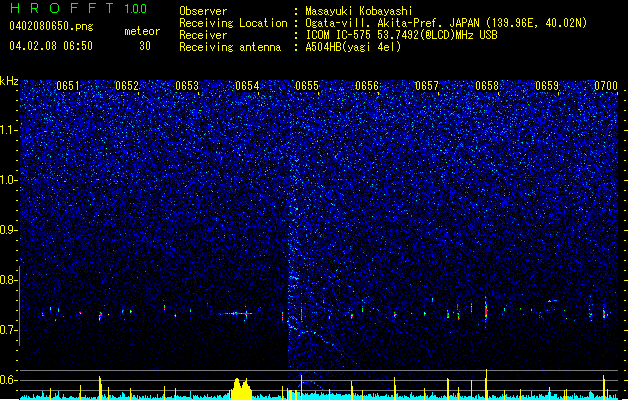The width and height of the screenshot is (629, 400).
Task: Click the Receiving antenna label
Action: (x=230, y=47)
